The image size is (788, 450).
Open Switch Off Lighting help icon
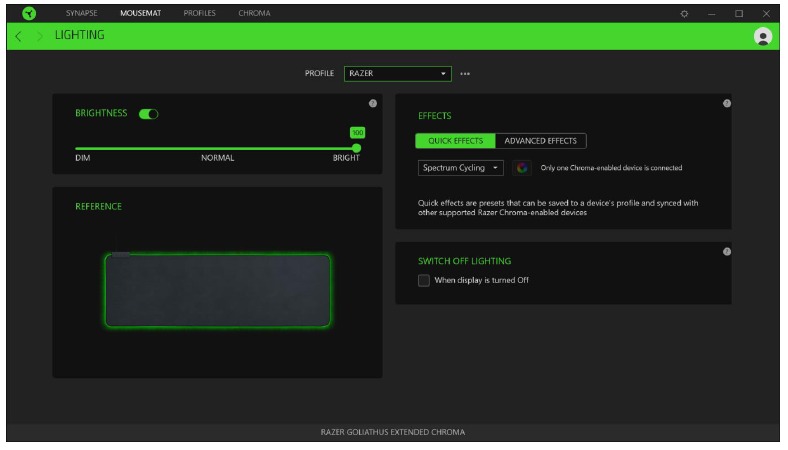pos(727,251)
